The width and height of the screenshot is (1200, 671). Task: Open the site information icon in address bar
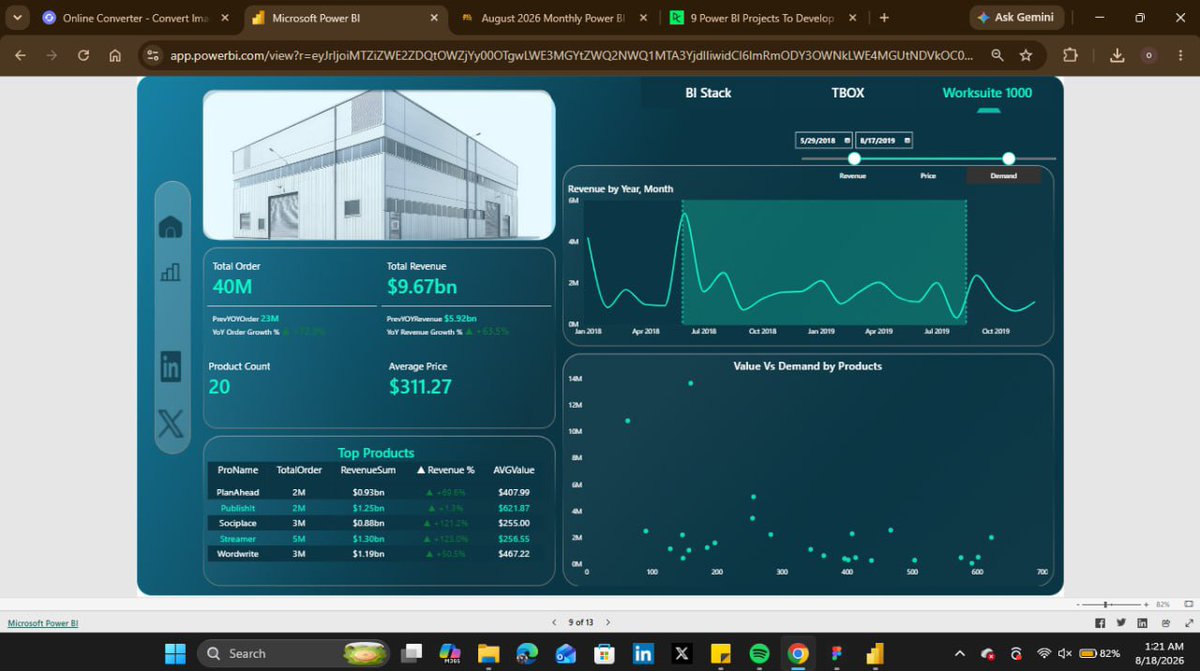152,56
